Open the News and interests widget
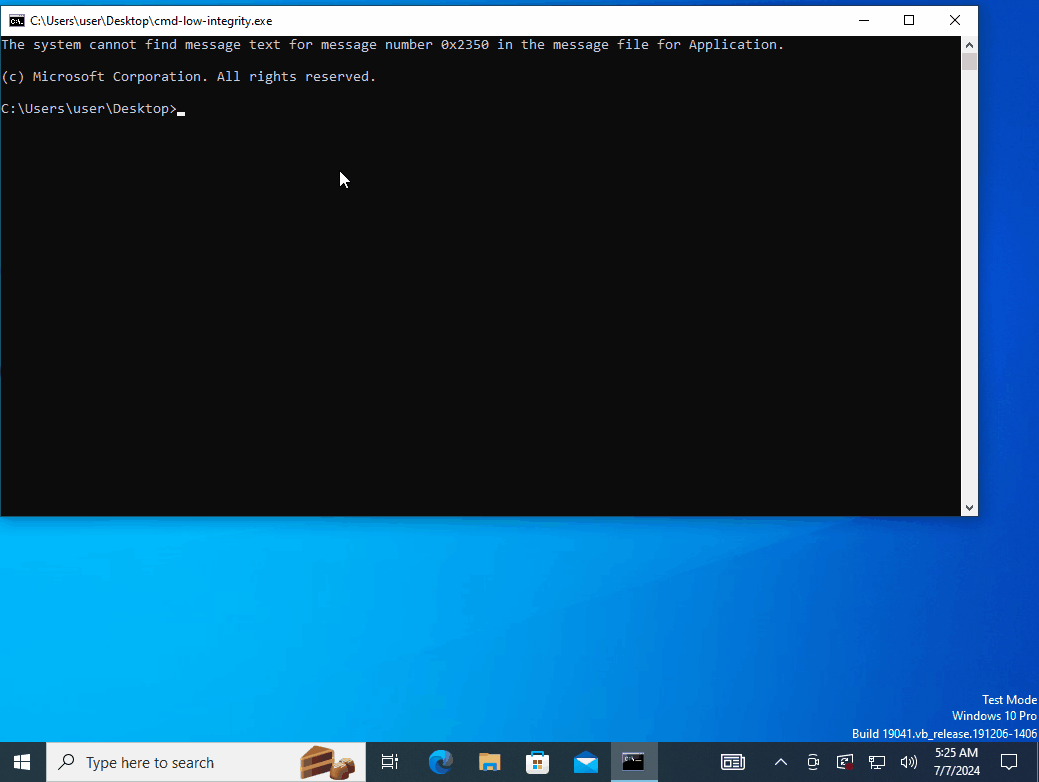Image resolution: width=1039 pixels, height=782 pixels. [x=733, y=762]
